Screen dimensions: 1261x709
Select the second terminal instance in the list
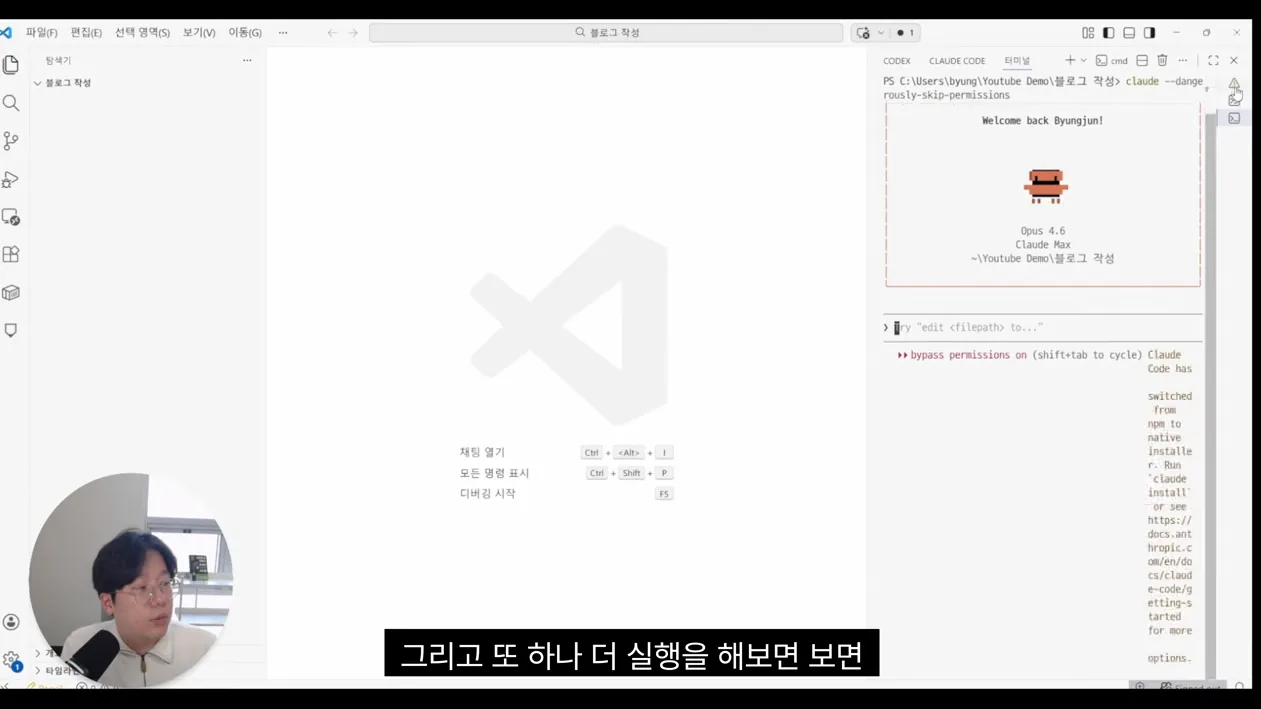[x=1234, y=100]
